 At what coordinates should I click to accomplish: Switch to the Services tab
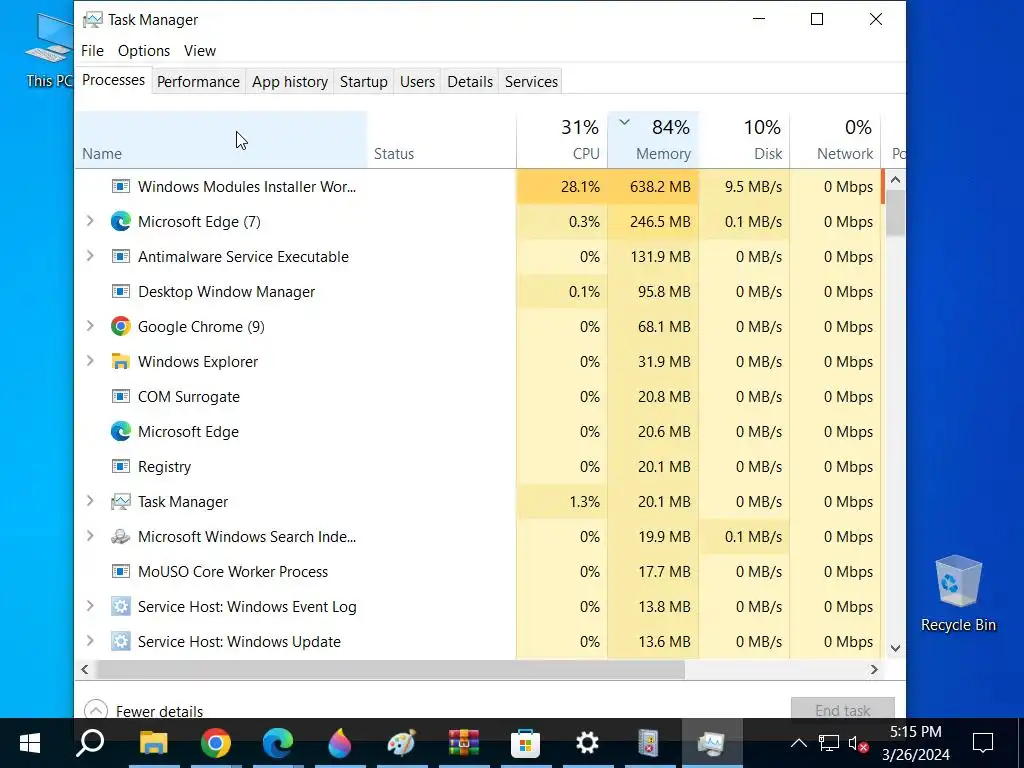(531, 82)
